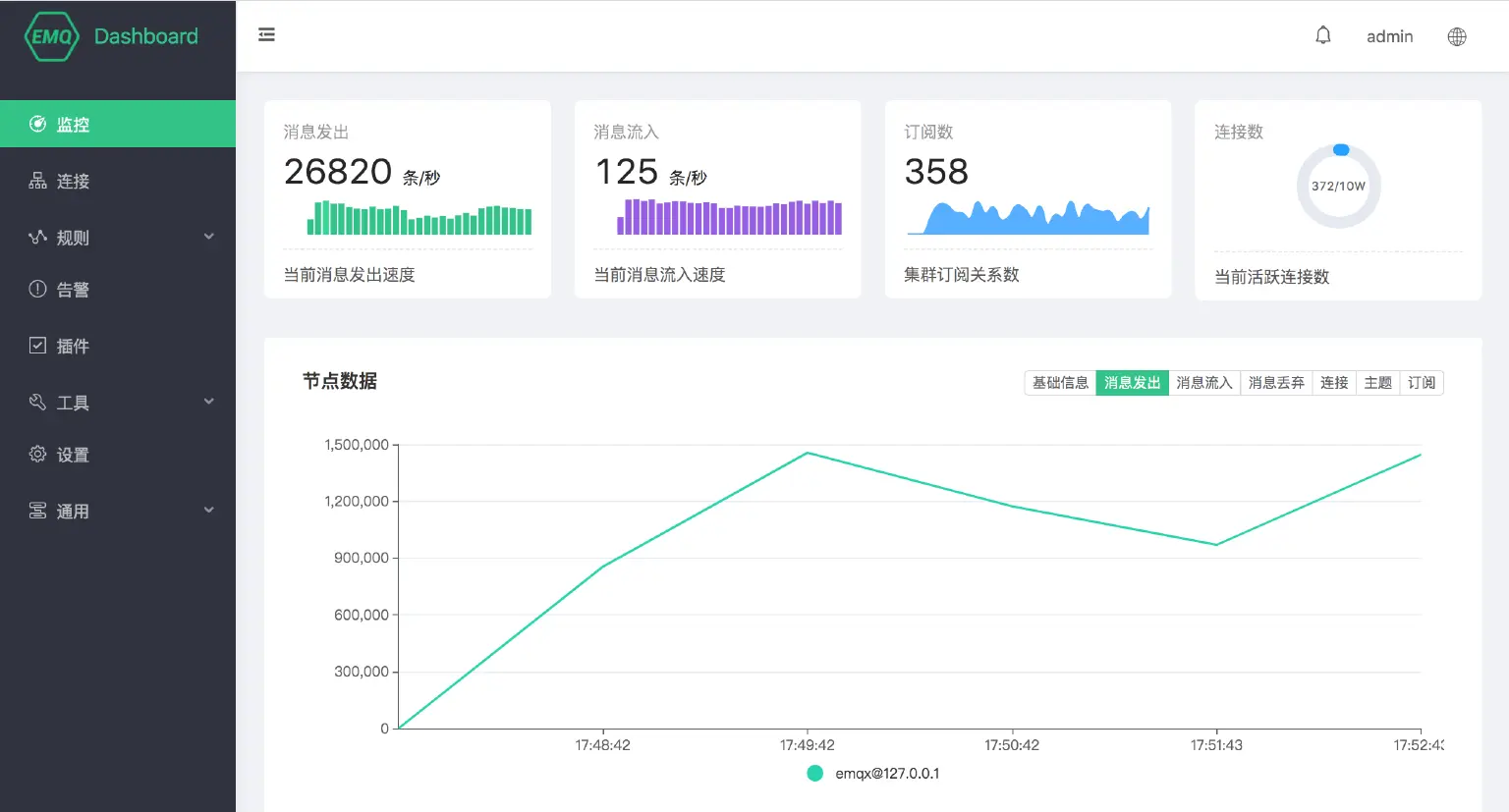The image size is (1509, 812).
Task: Switch to the 消息流入 tab
Action: tap(1204, 382)
